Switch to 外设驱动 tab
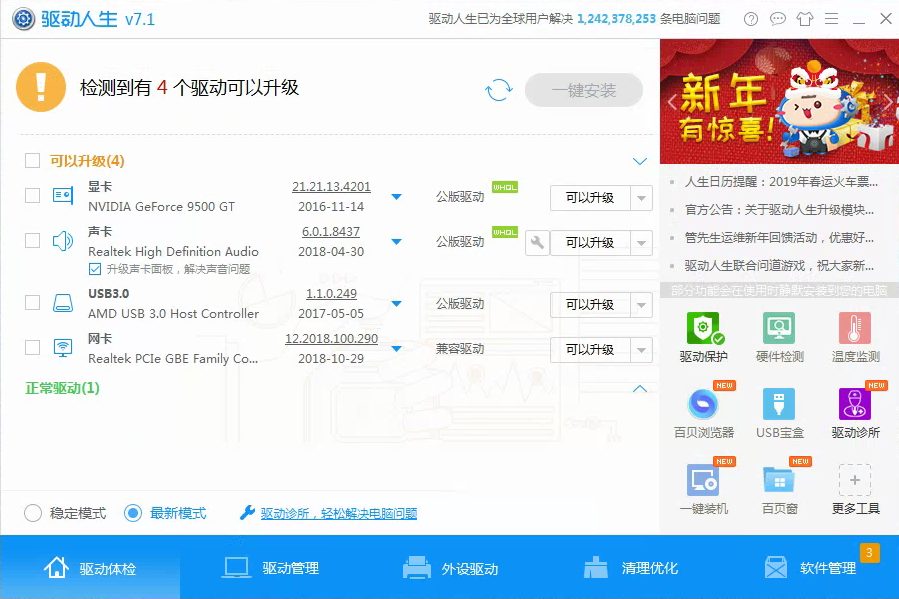This screenshot has width=899, height=599. 450,568
